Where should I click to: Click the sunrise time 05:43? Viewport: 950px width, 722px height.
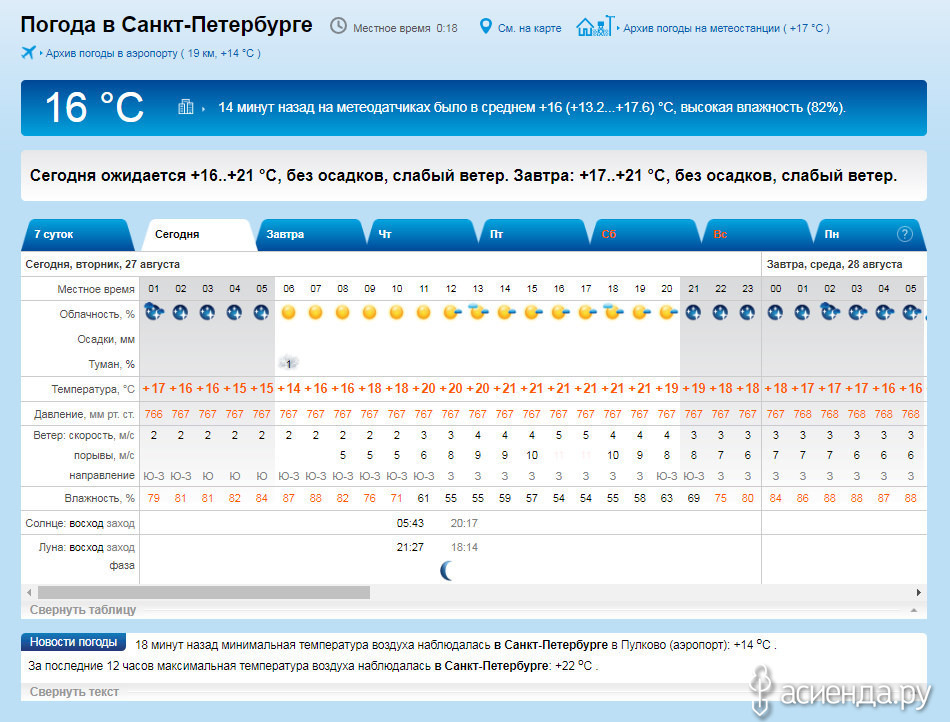coord(410,523)
